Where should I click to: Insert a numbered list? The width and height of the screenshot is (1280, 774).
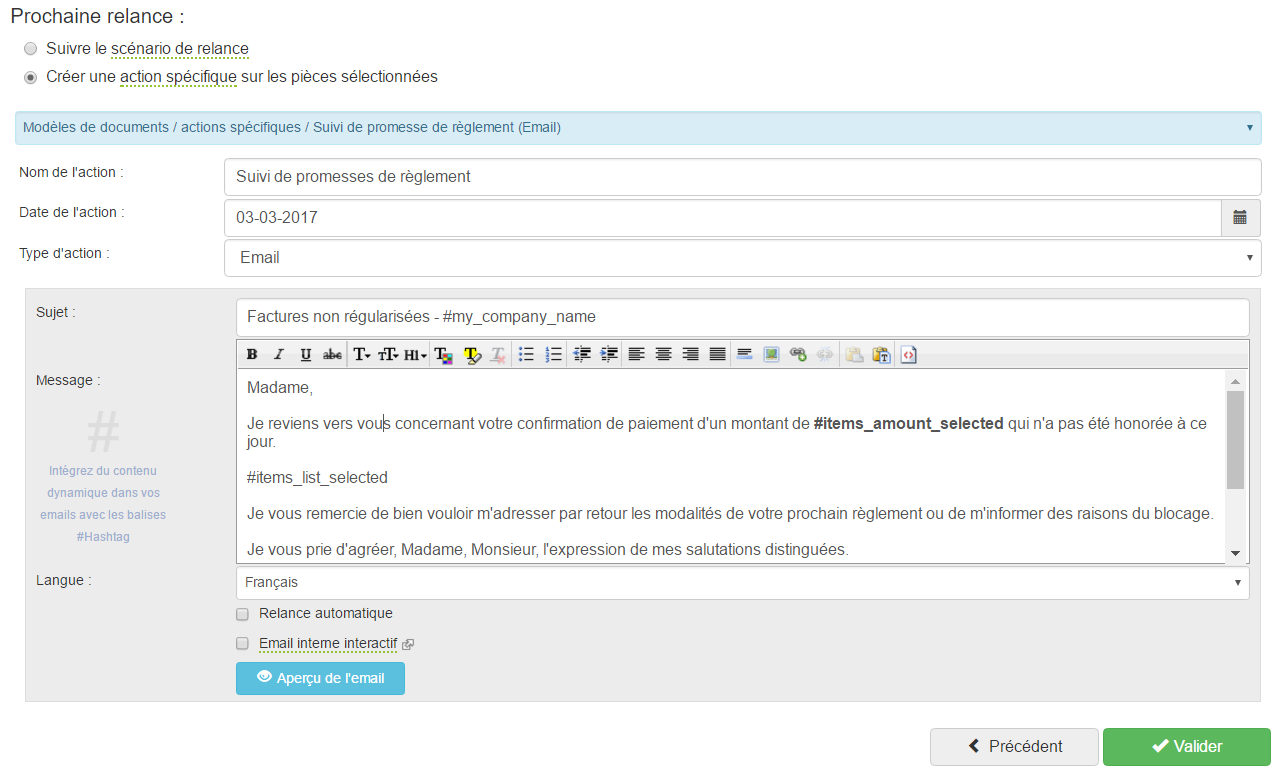553,354
